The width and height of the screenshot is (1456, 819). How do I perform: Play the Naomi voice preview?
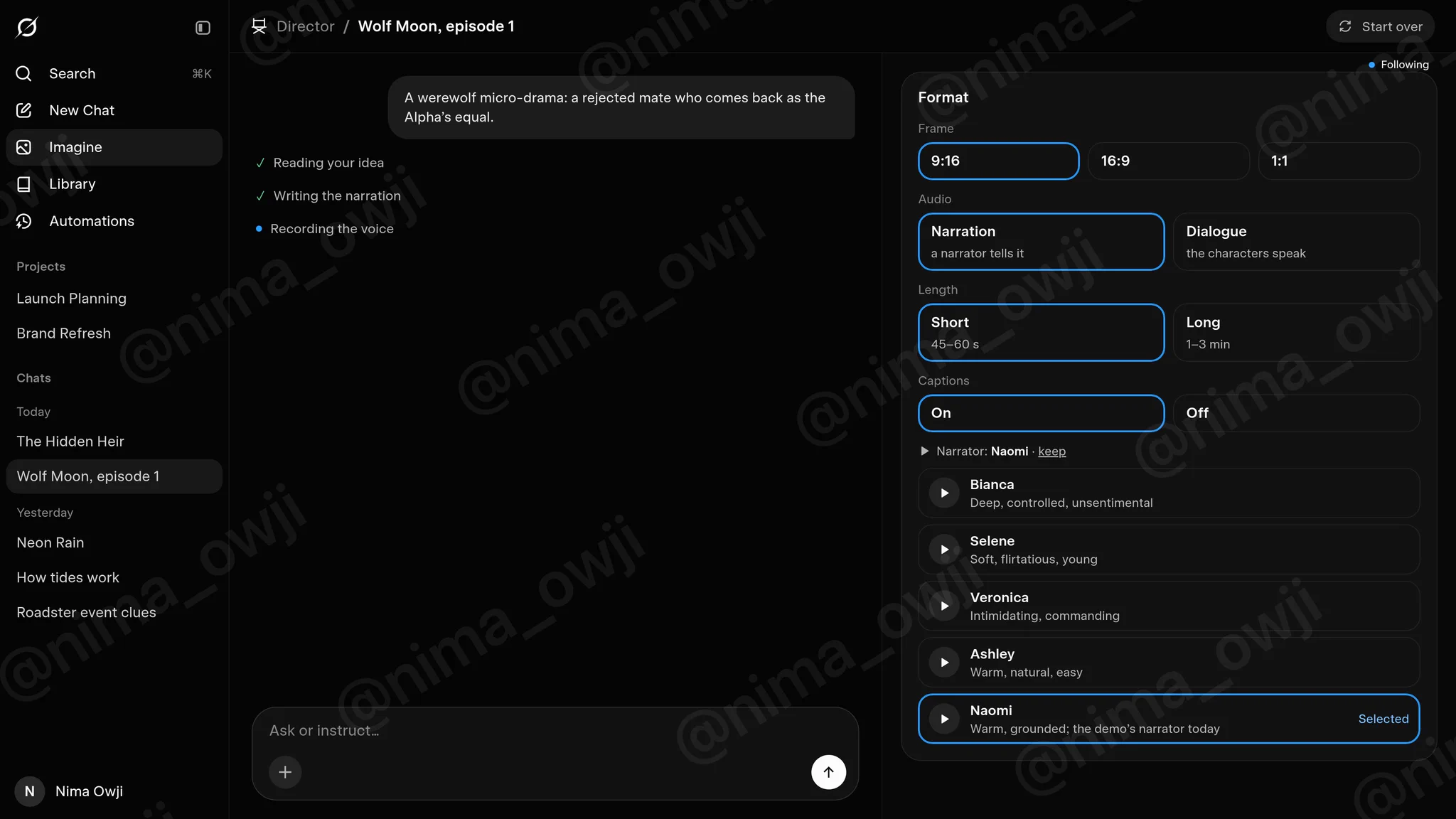coord(944,719)
